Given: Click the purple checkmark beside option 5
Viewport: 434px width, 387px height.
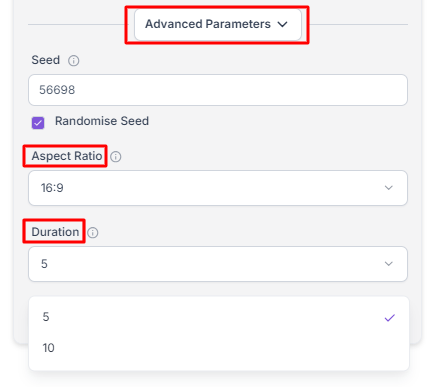Looking at the screenshot, I should click(390, 318).
